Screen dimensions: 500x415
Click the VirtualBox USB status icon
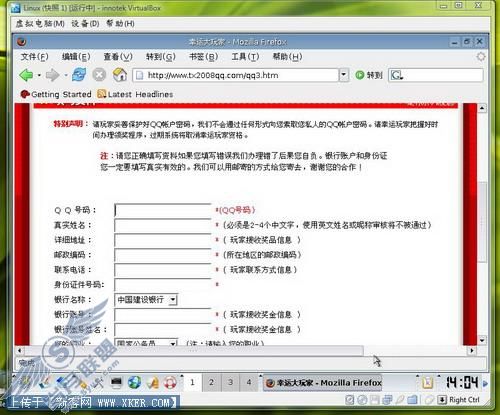click(x=399, y=399)
